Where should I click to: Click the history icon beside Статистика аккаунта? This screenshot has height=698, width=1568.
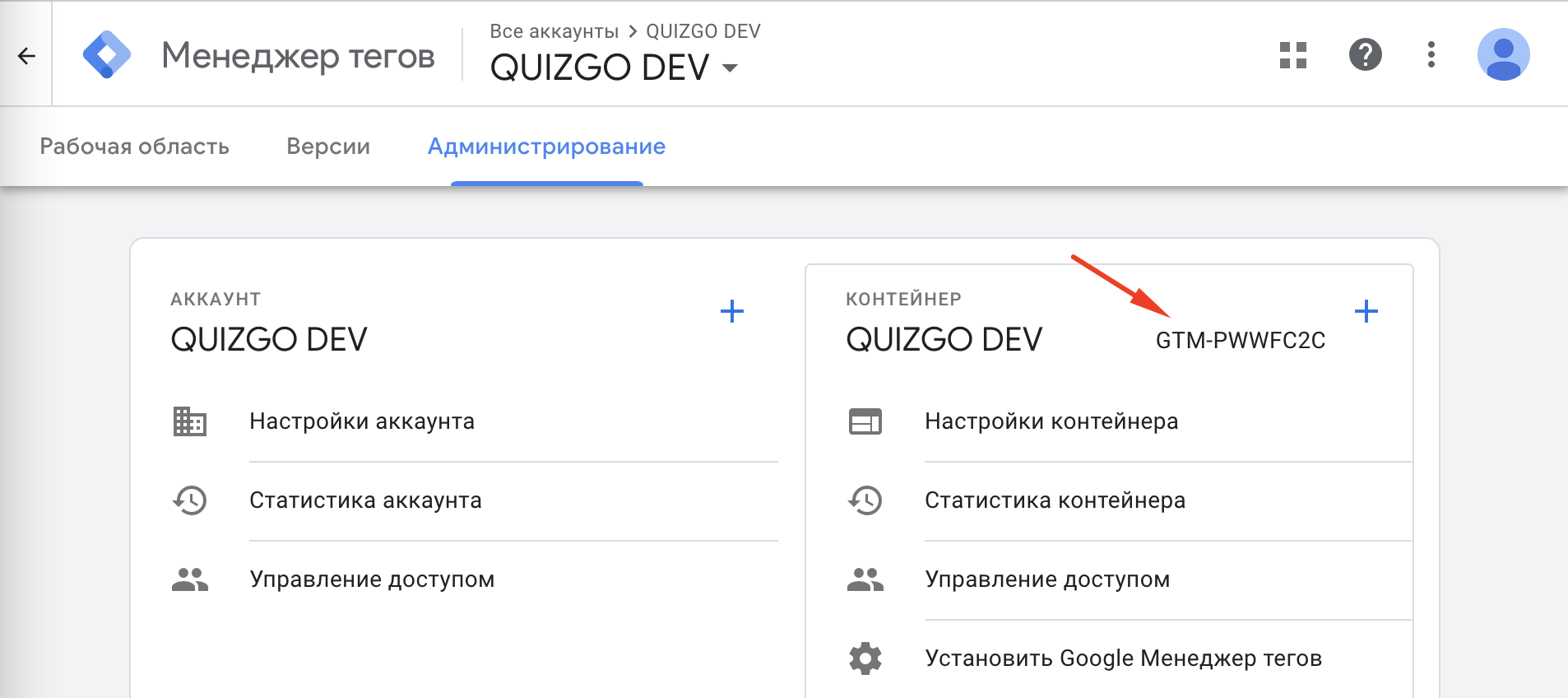(190, 500)
